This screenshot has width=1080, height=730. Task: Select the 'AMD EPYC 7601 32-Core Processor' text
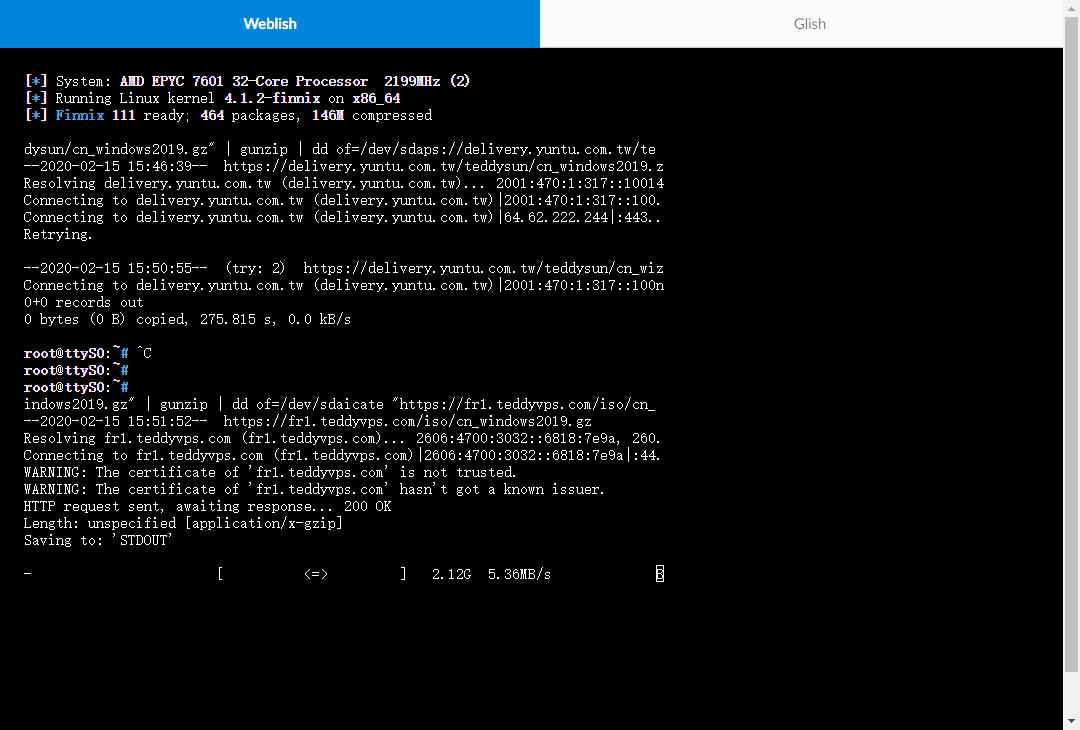point(244,81)
